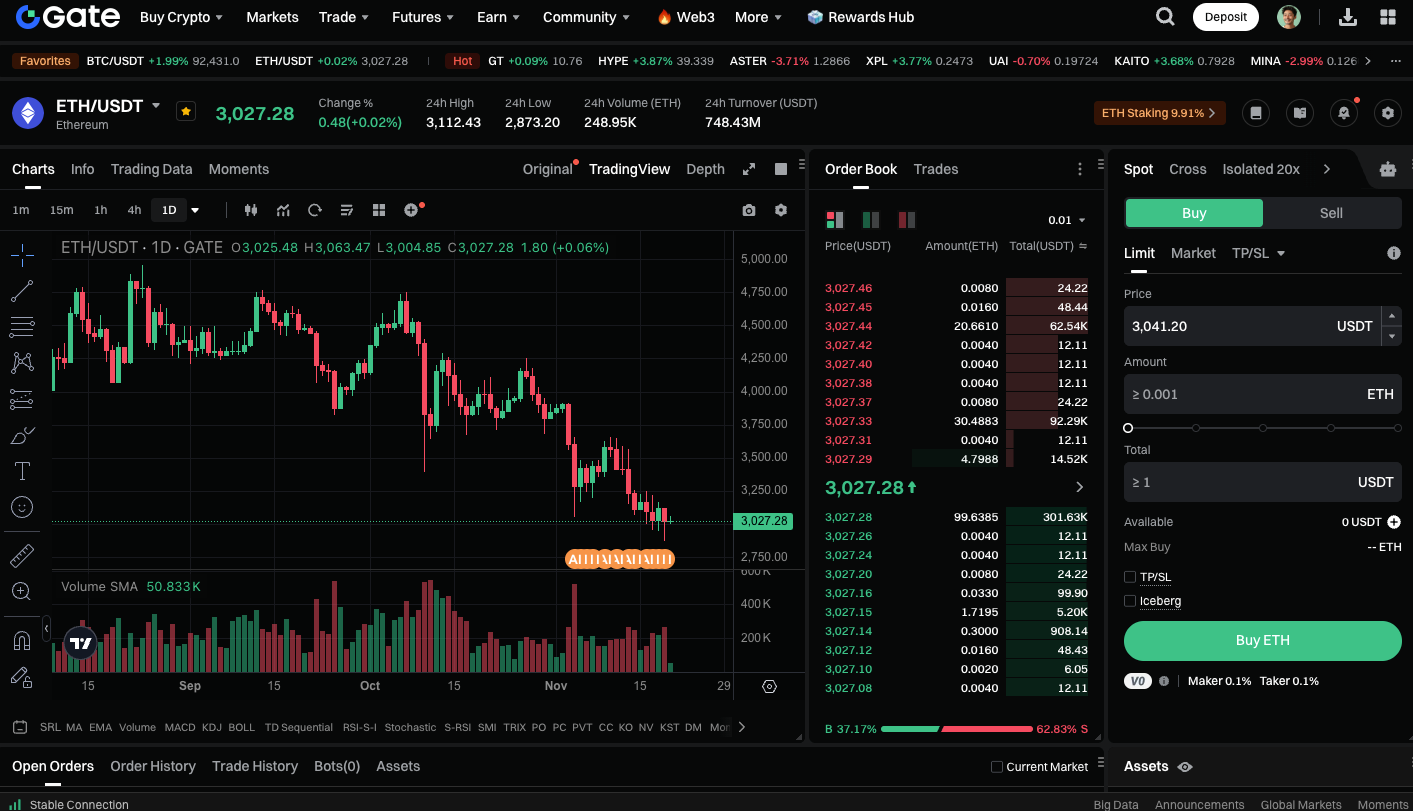Choose the XABCD pattern tool
The image size is (1413, 811).
[22, 362]
